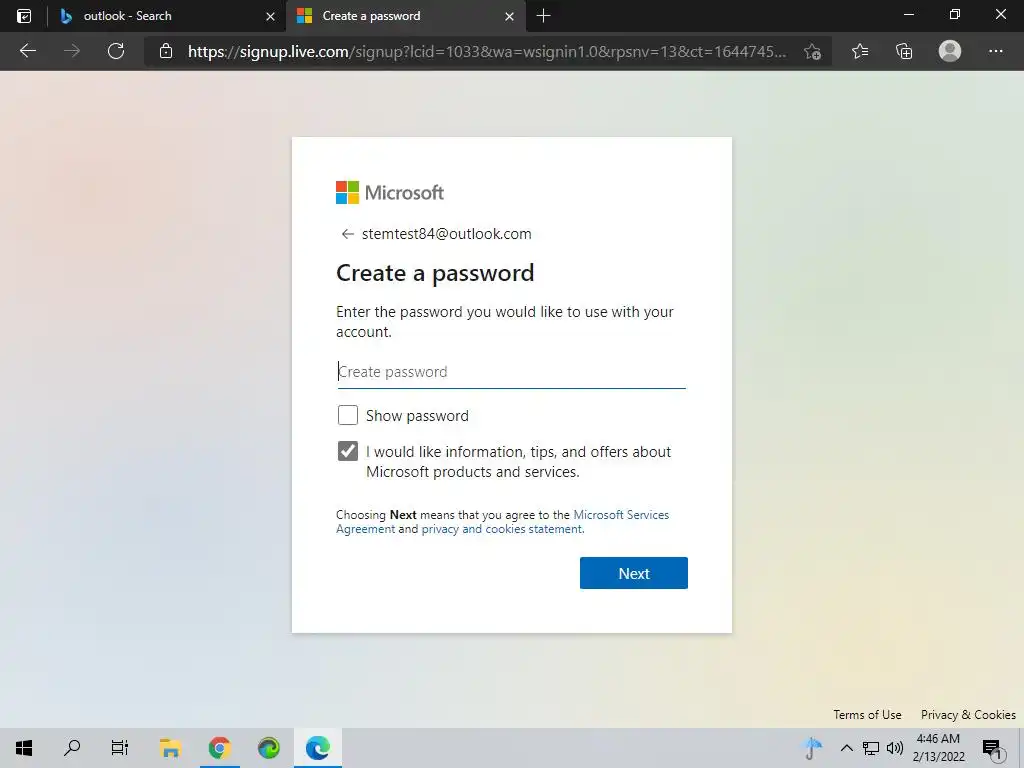Click the address bar URL
This screenshot has width=1024, height=768.
(487, 52)
